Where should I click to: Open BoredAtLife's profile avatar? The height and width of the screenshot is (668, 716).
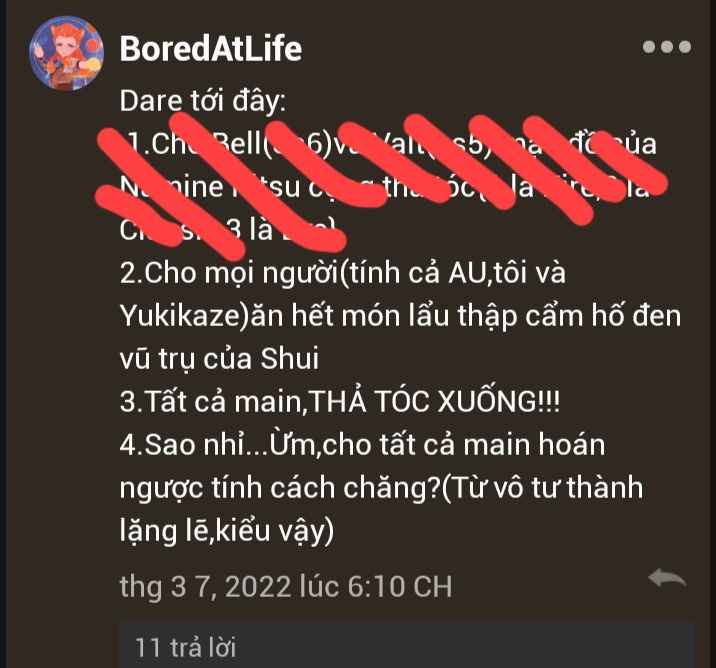point(67,53)
